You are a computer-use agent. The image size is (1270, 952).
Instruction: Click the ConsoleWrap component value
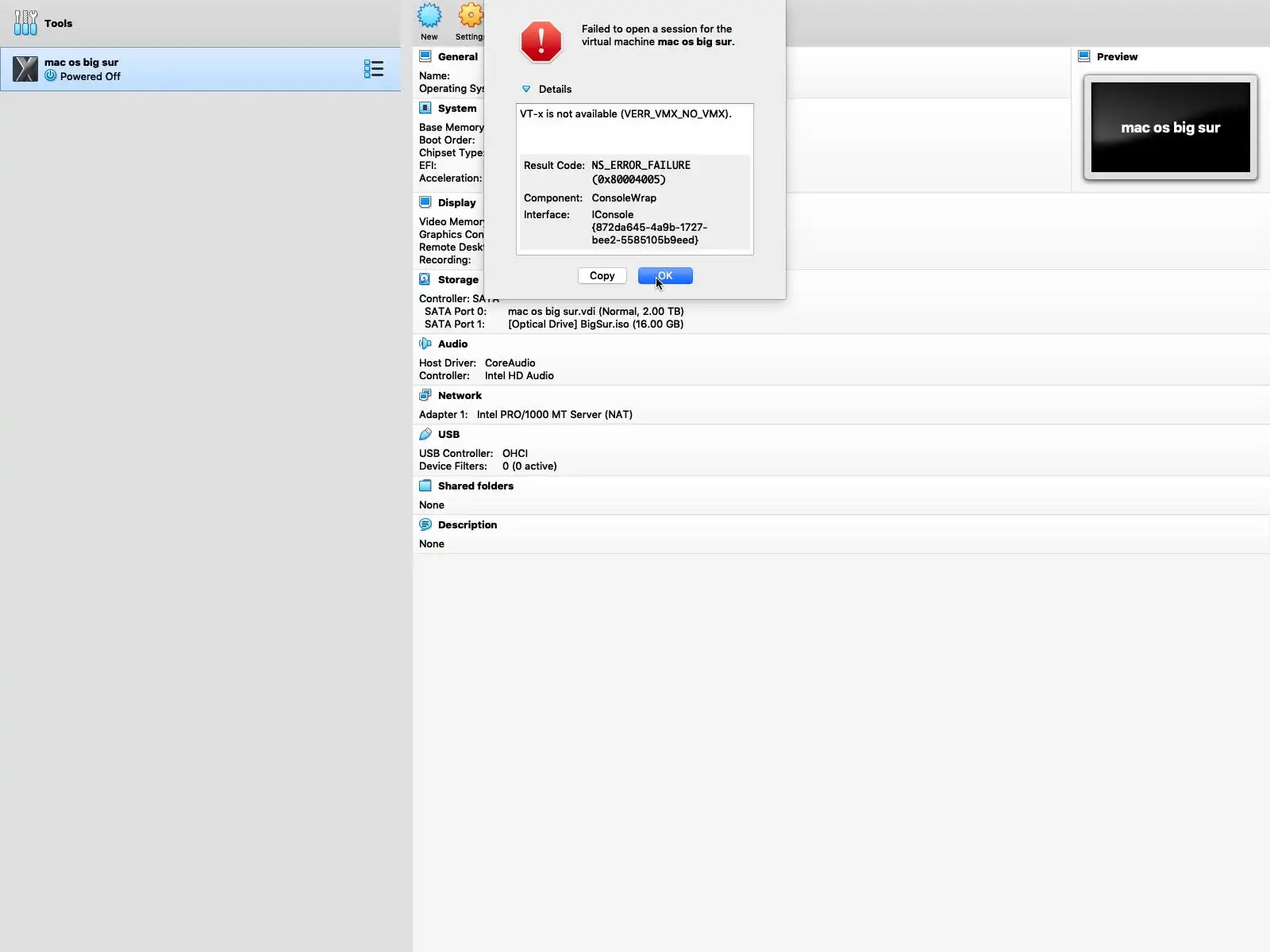[x=624, y=198]
